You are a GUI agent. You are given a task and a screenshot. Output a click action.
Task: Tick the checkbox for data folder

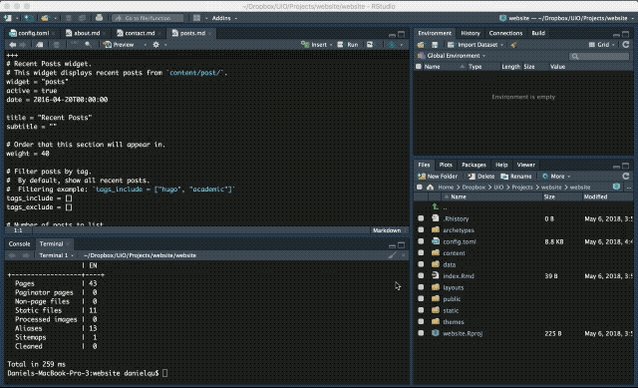click(421, 264)
